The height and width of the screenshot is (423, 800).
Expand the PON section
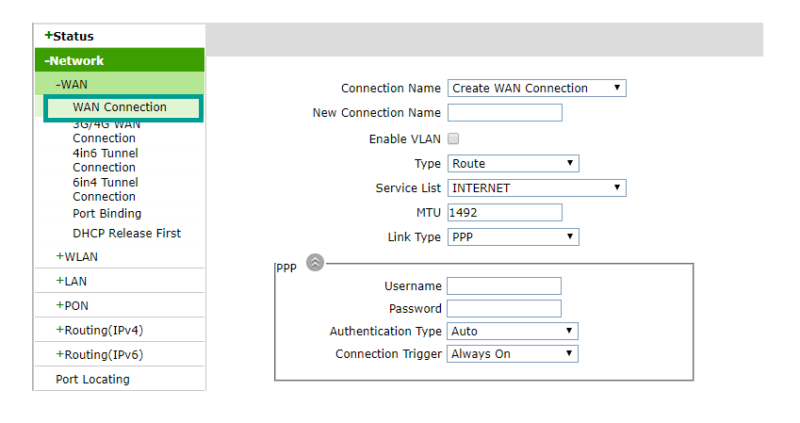click(72, 306)
